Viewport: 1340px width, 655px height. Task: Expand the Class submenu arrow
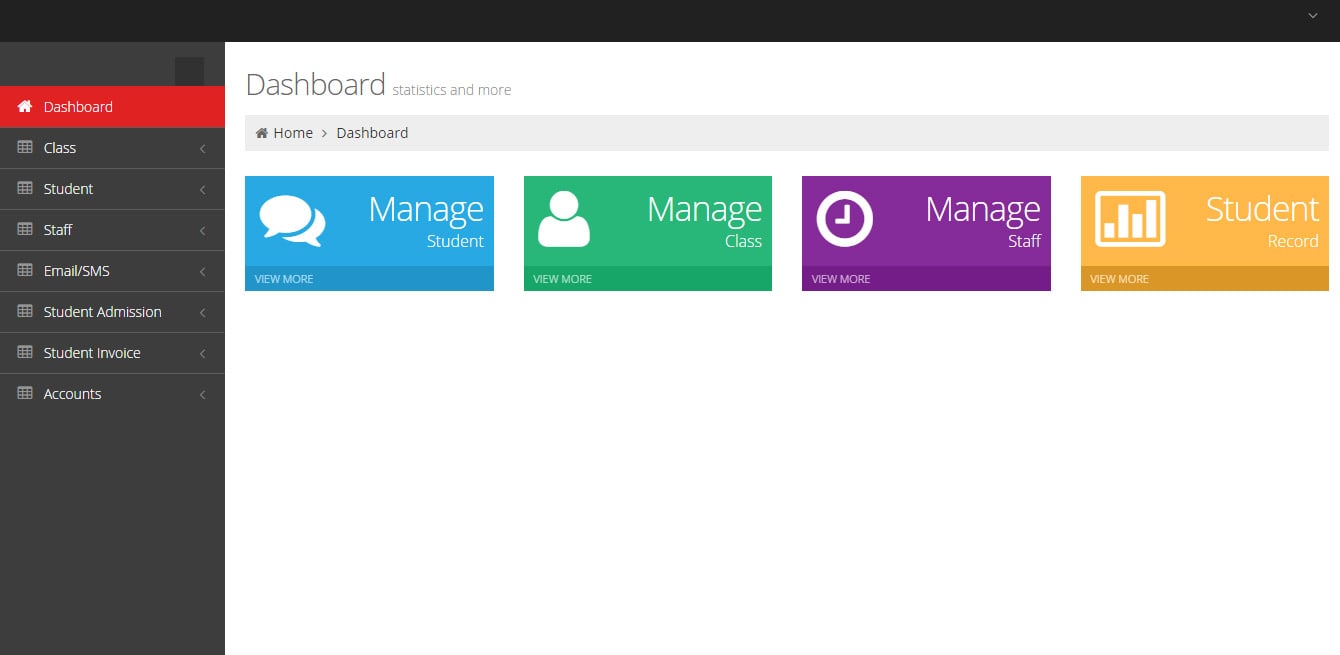coord(202,149)
